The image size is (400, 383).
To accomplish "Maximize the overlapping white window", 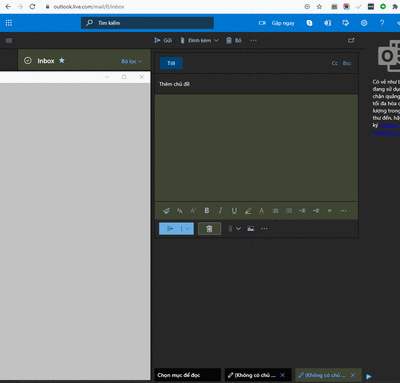I will tap(124, 77).
